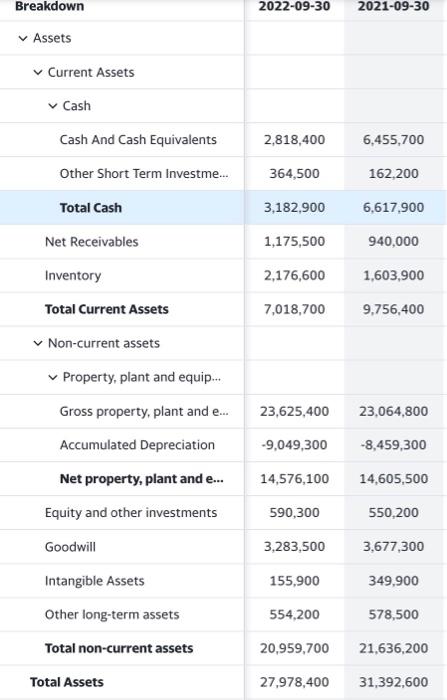Select net property value 14,605,500

click(x=393, y=479)
